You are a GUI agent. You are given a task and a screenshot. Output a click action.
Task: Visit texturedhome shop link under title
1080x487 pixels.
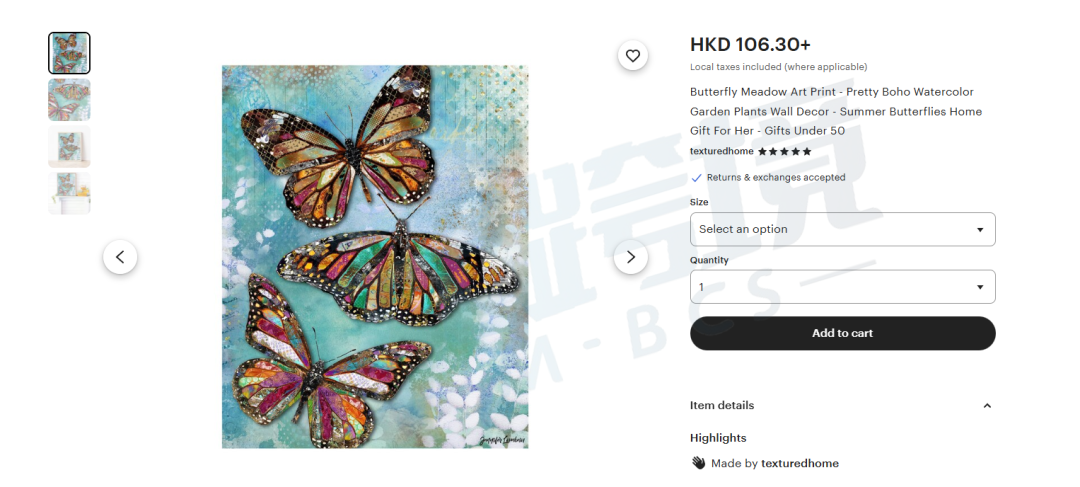pyautogui.click(x=722, y=152)
